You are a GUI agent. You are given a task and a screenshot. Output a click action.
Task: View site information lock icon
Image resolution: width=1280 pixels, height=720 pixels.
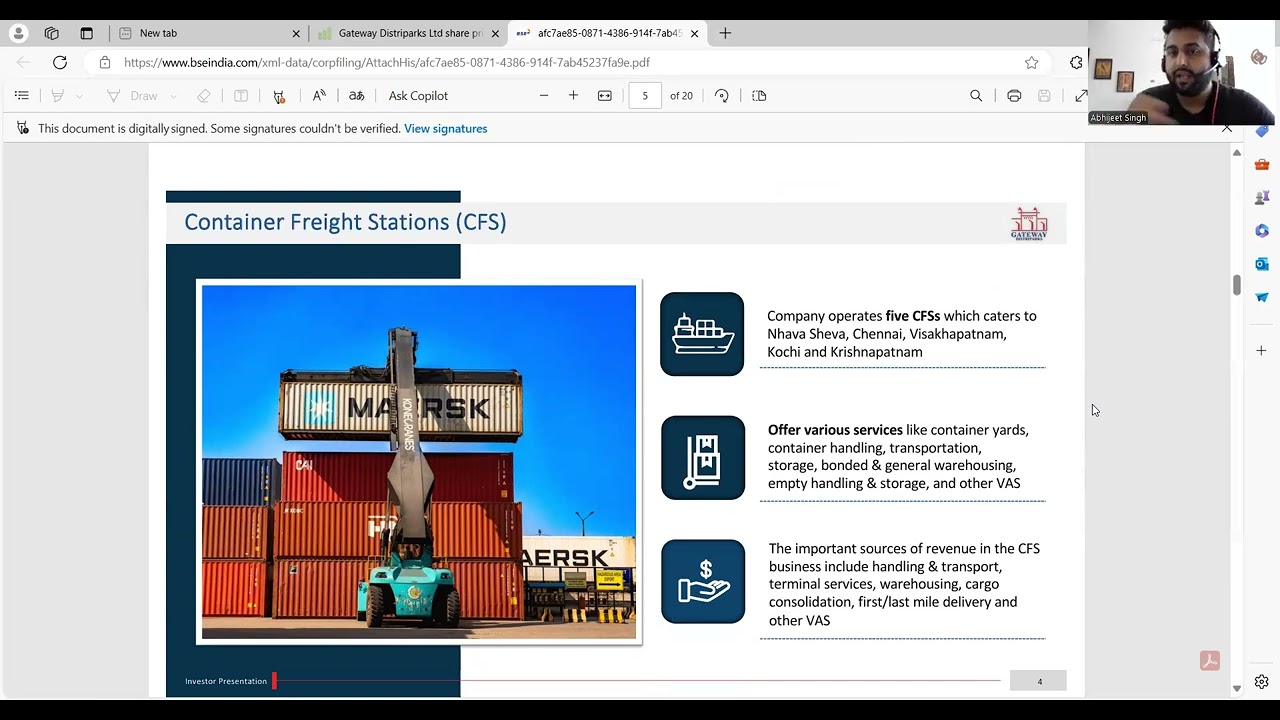pos(105,62)
